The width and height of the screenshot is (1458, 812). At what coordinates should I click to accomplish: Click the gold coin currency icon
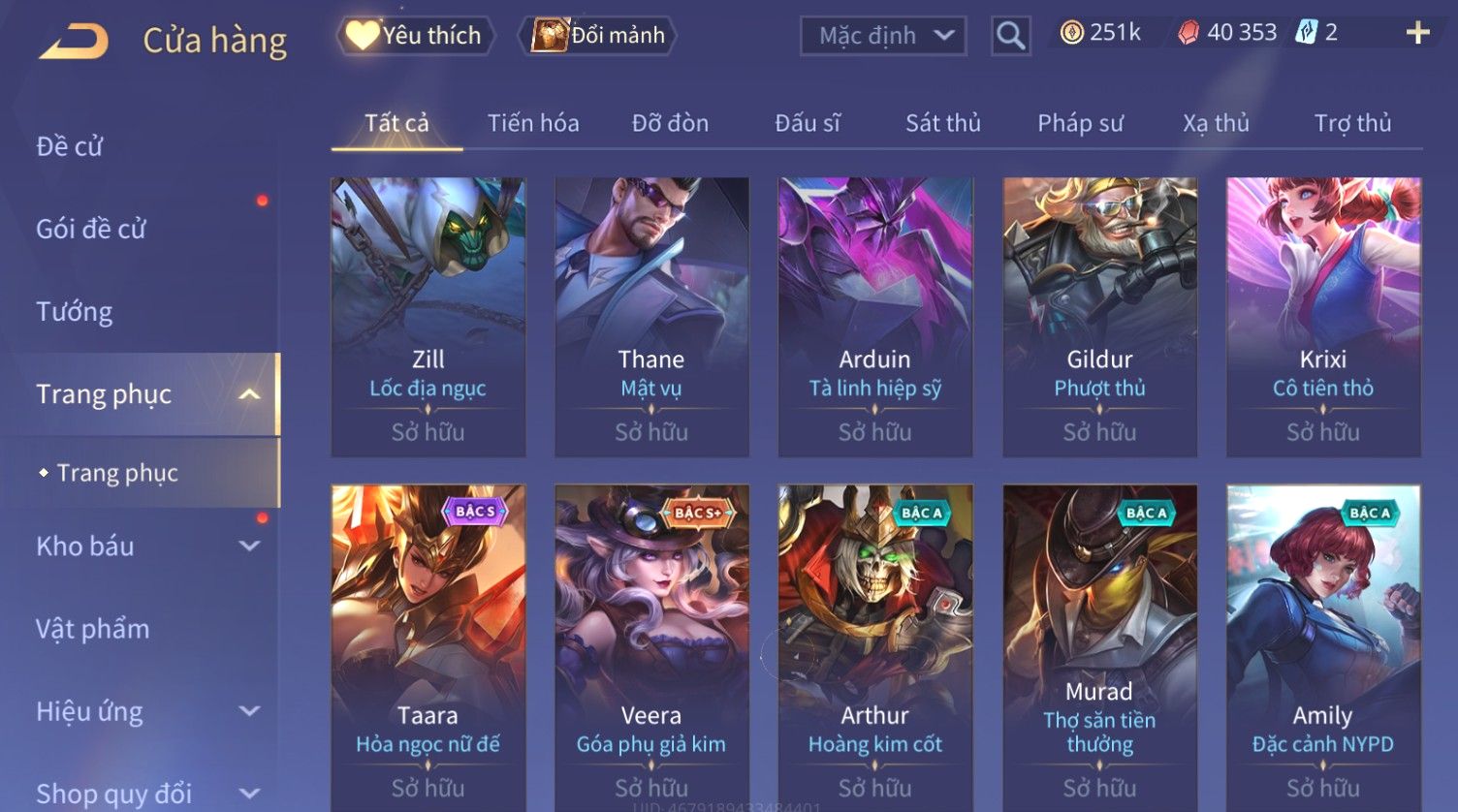click(x=1071, y=33)
